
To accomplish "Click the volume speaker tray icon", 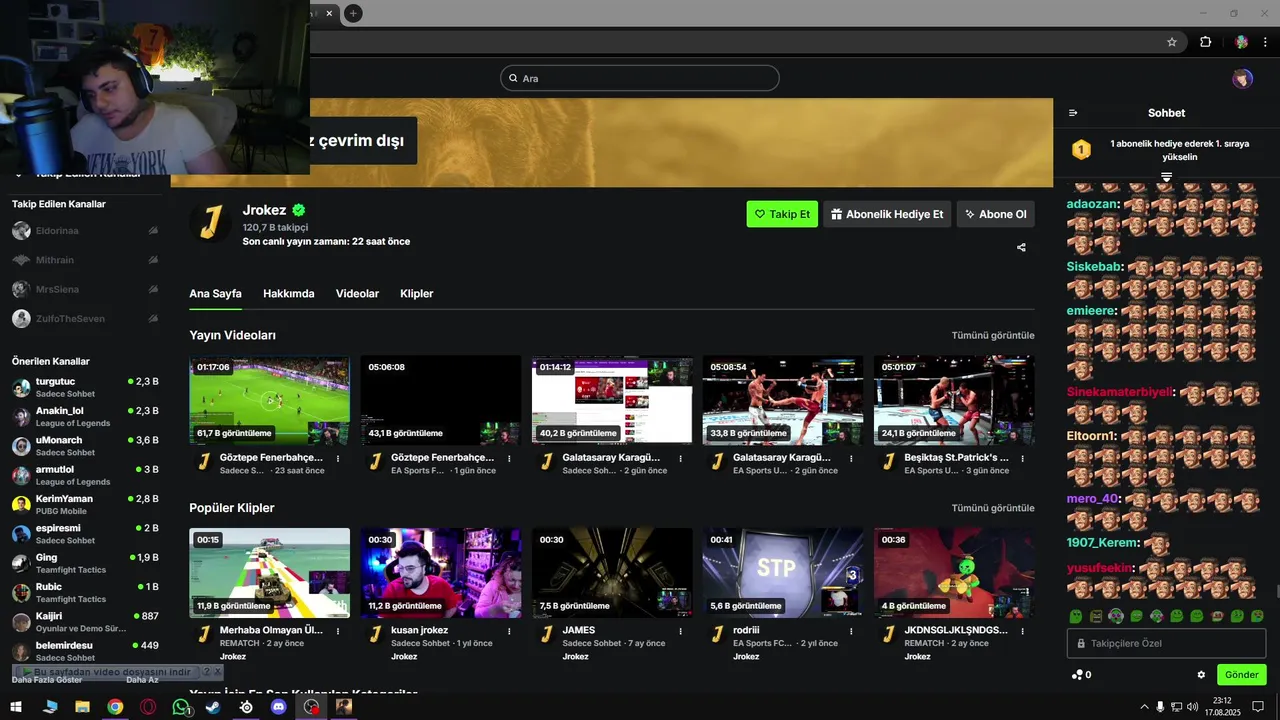I will tap(1192, 707).
